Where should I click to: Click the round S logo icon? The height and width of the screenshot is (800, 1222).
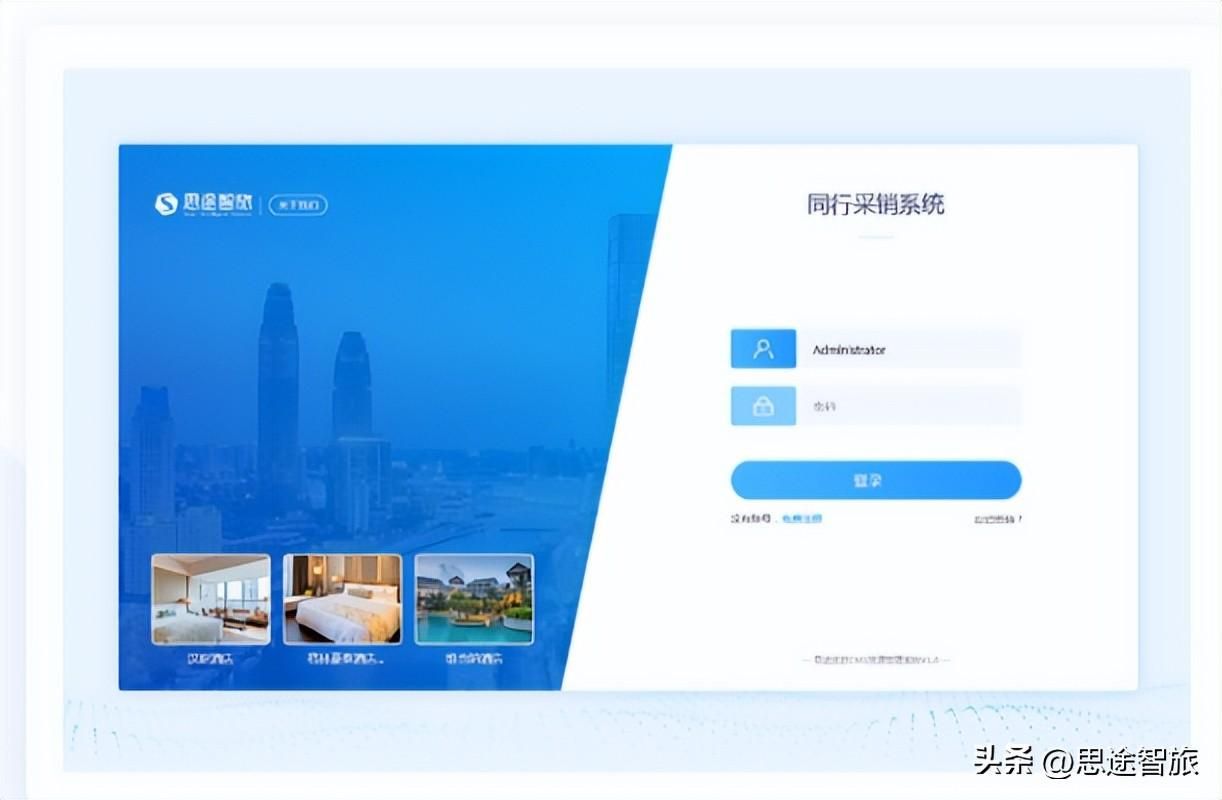[166, 204]
